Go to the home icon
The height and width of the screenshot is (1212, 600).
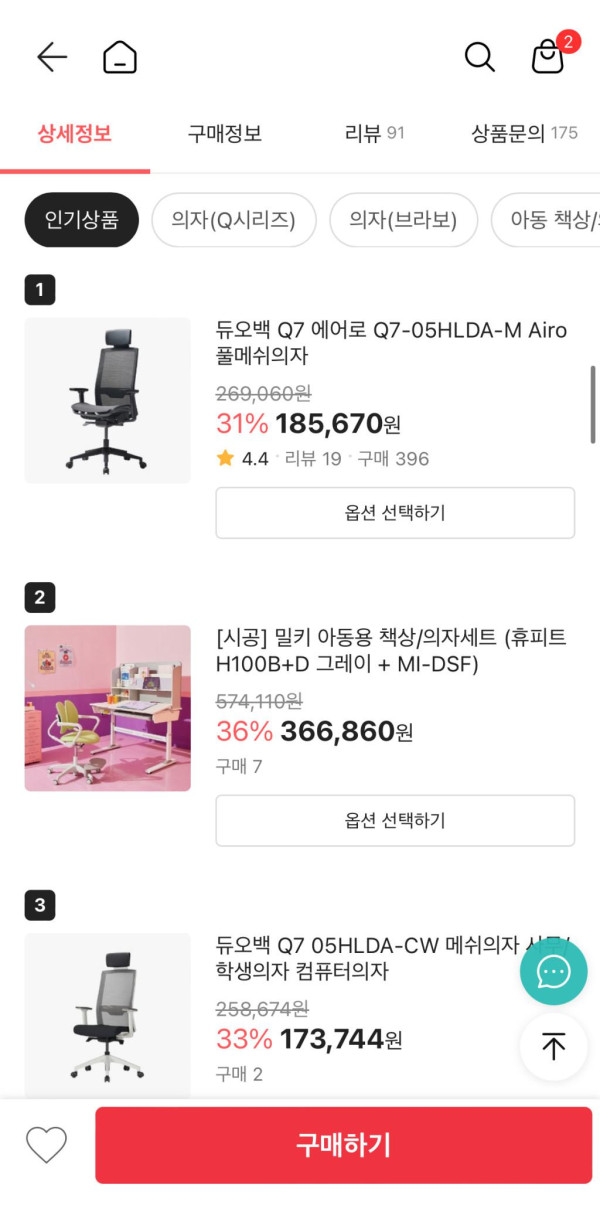coord(120,57)
